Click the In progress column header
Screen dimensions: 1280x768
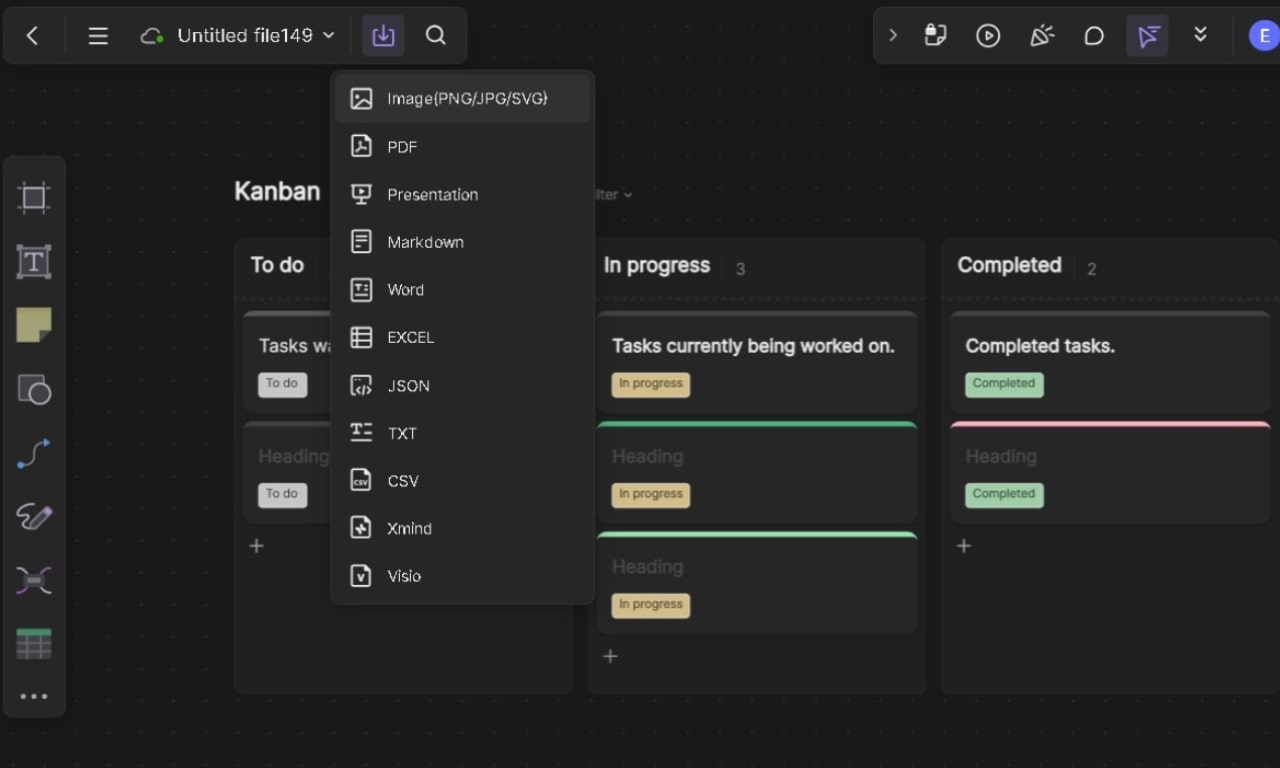657,265
